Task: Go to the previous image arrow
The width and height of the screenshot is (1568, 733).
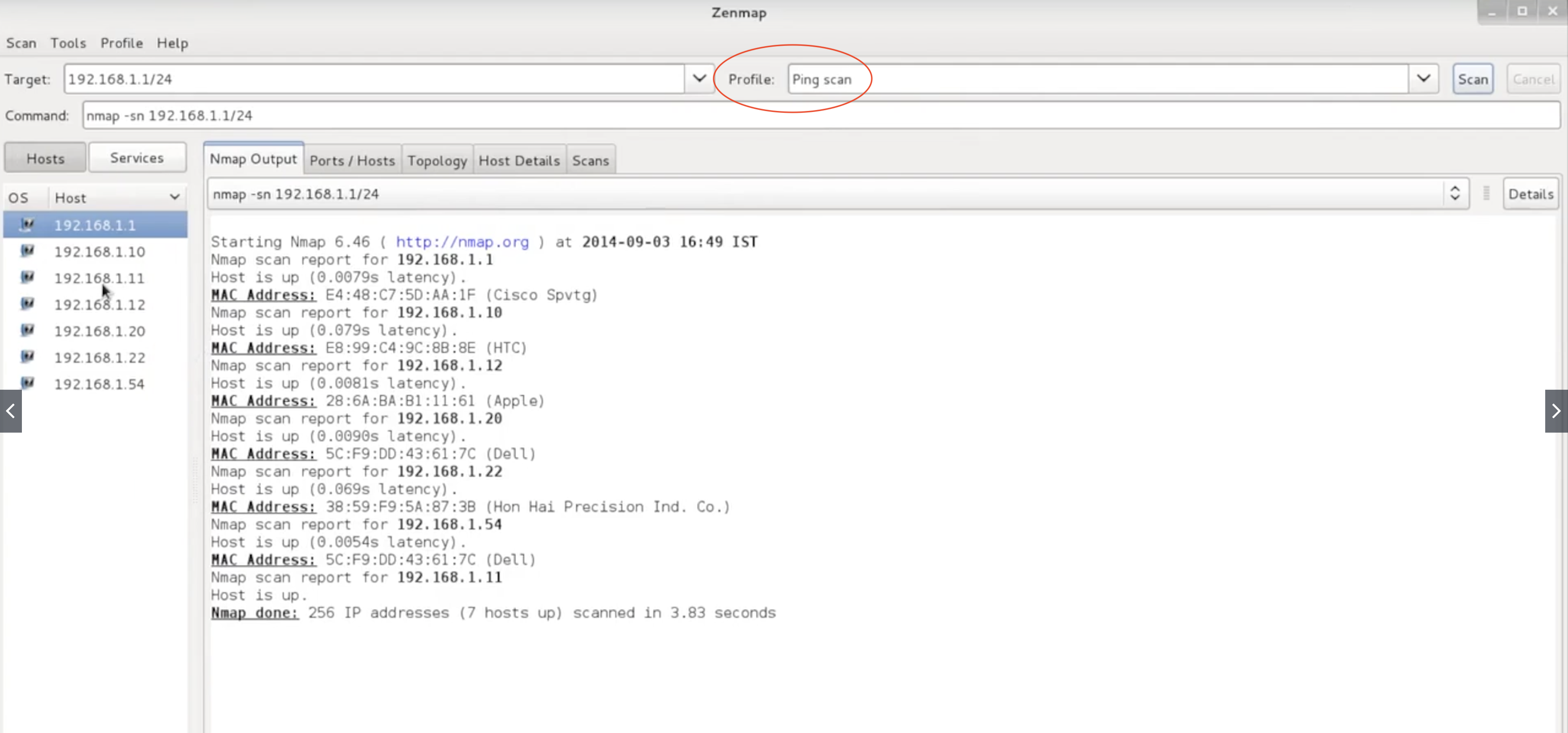Action: [x=11, y=411]
